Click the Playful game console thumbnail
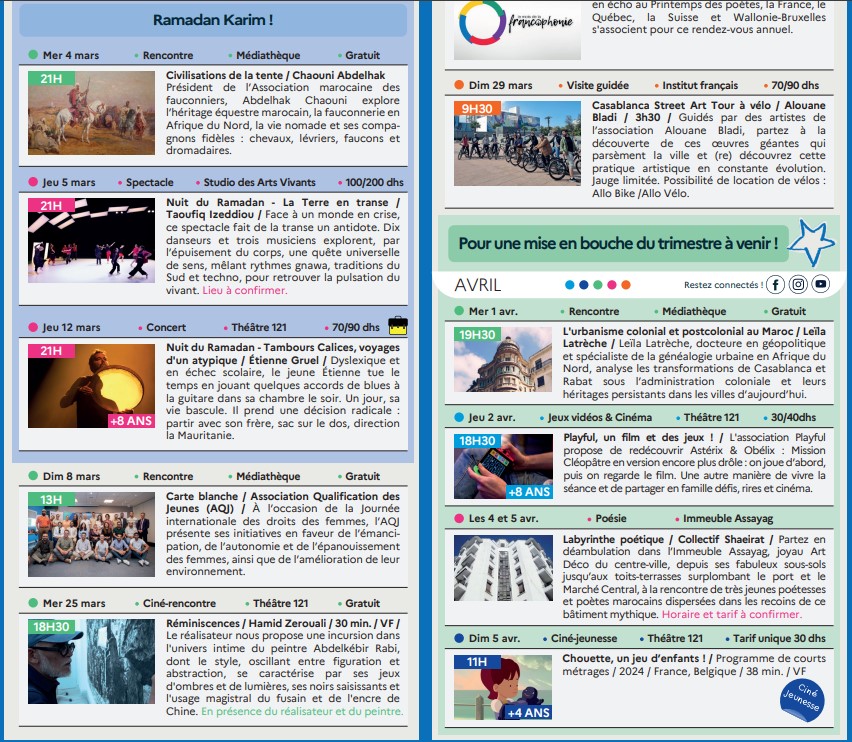Image resolution: width=852 pixels, height=742 pixels. click(x=503, y=466)
